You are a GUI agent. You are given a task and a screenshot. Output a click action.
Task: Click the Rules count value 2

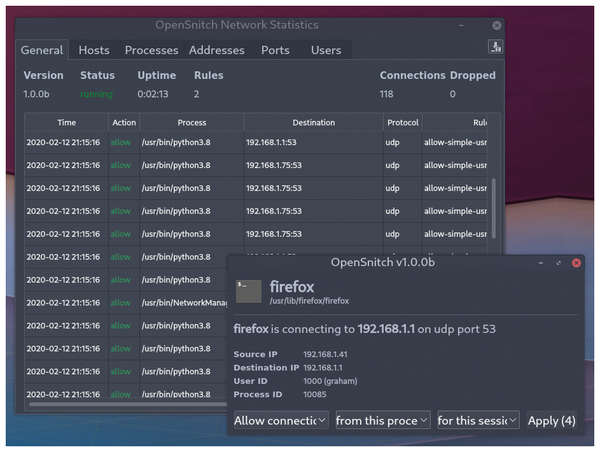click(x=196, y=94)
